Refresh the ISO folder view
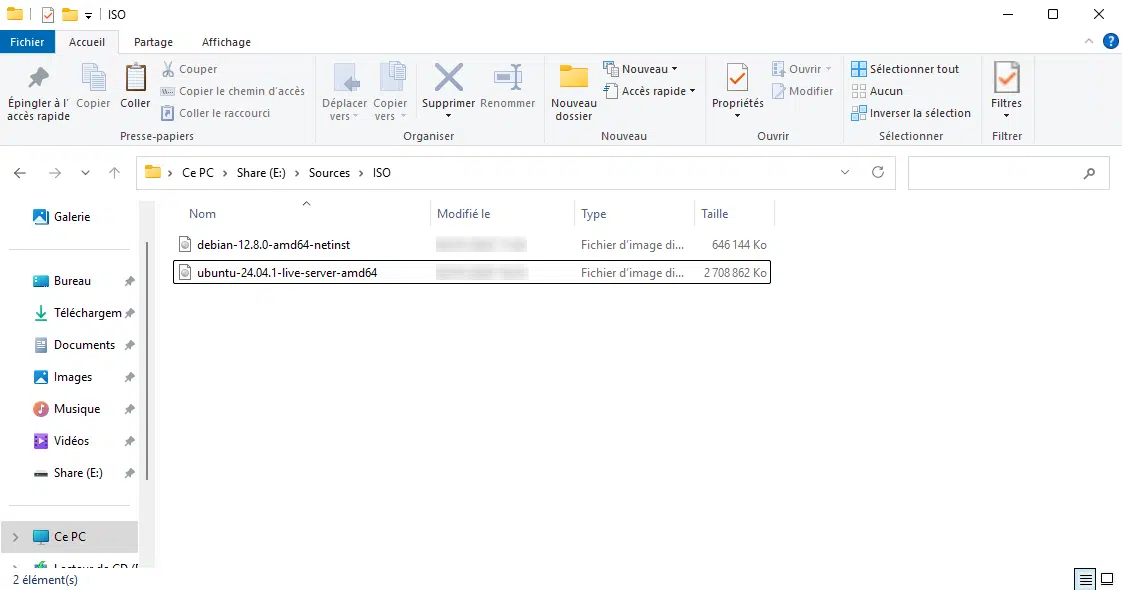Screen dimensions: 1122x590 [878, 172]
